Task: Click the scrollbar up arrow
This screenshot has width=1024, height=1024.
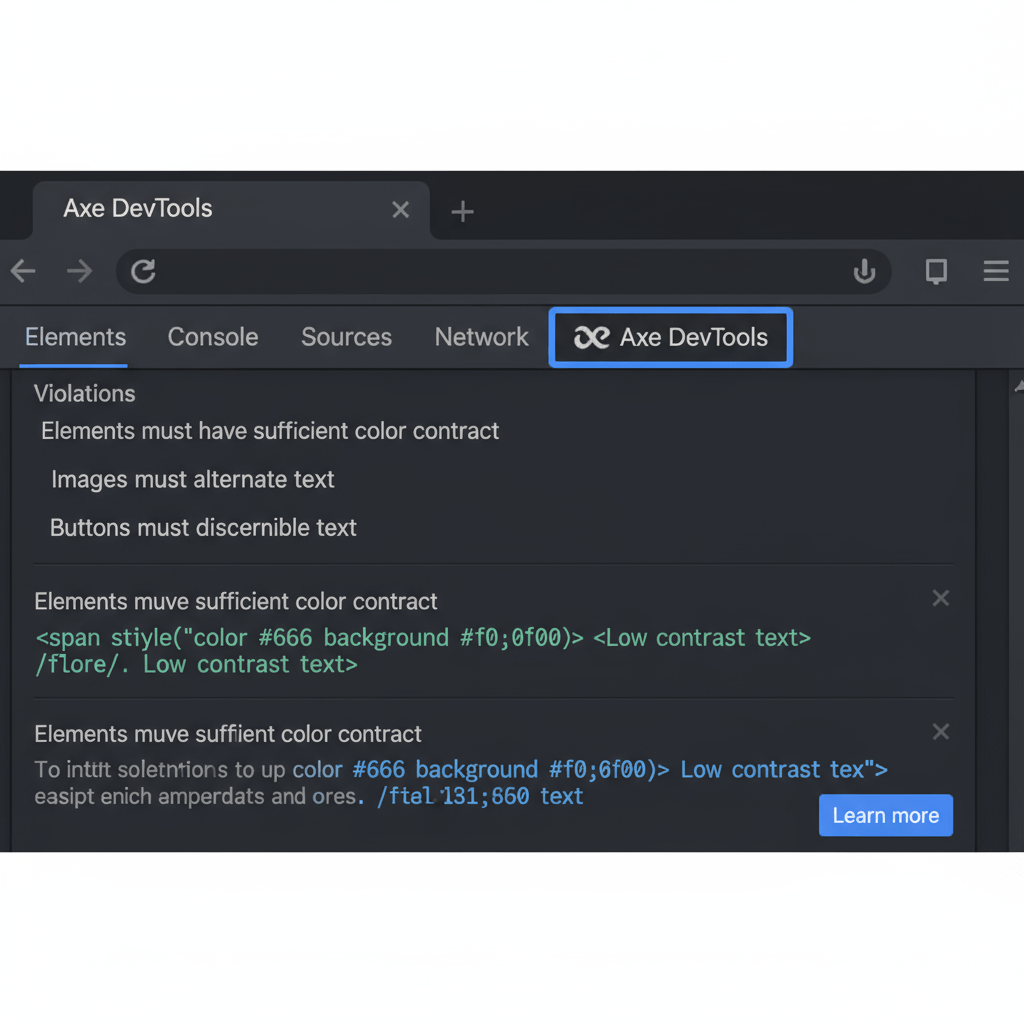Action: (1017, 387)
